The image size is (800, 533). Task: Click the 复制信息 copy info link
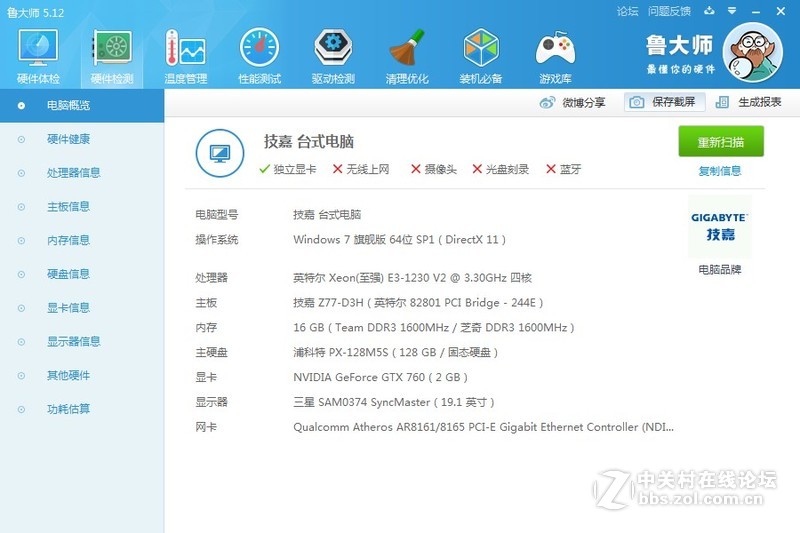[719, 171]
